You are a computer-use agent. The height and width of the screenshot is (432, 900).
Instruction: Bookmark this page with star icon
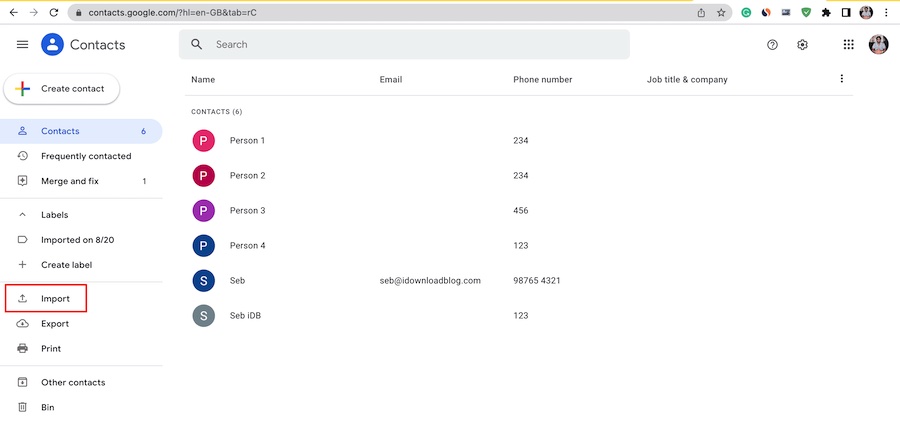pyautogui.click(x=721, y=13)
